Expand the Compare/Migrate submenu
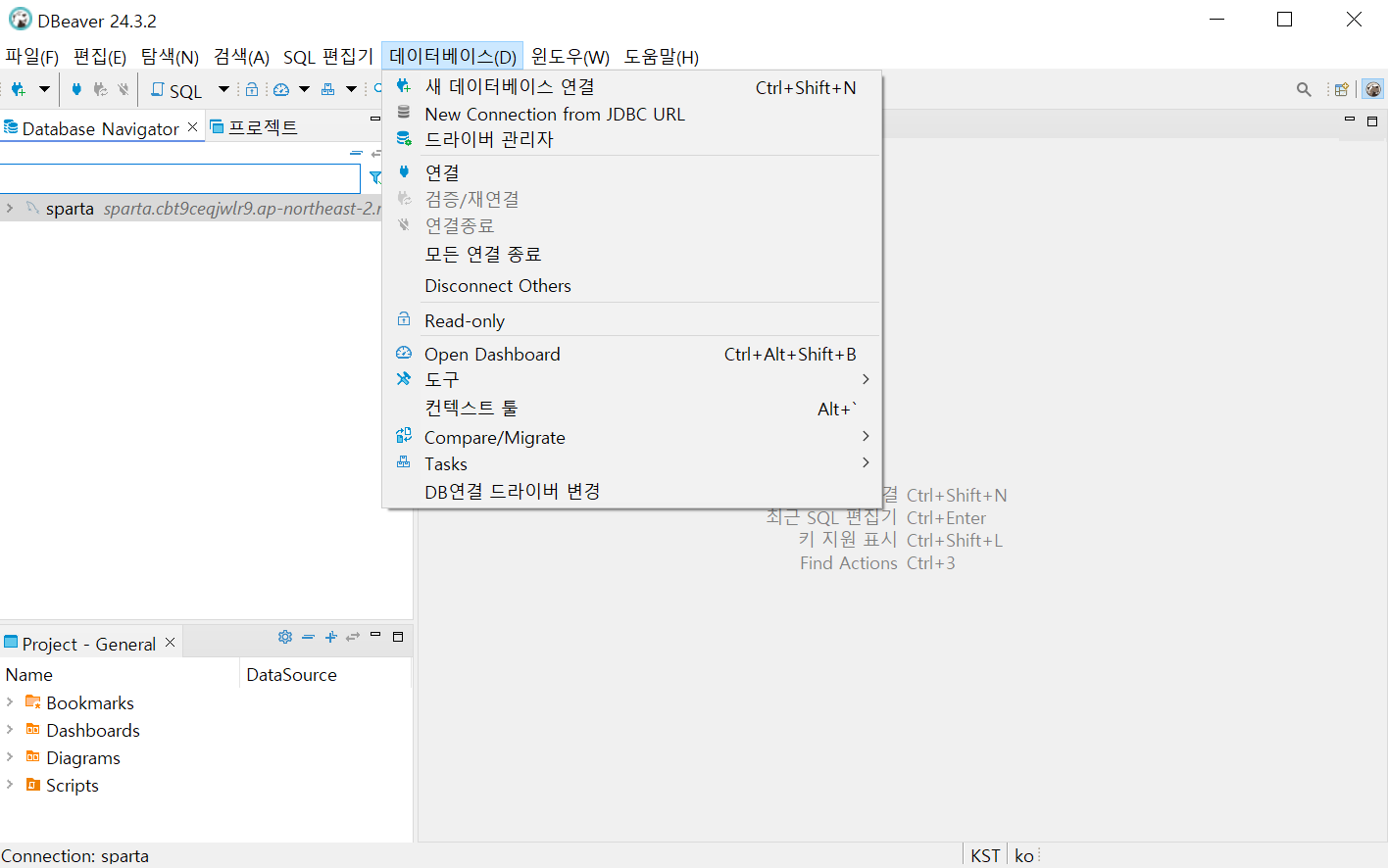This screenshot has height=868, width=1388. [x=632, y=437]
